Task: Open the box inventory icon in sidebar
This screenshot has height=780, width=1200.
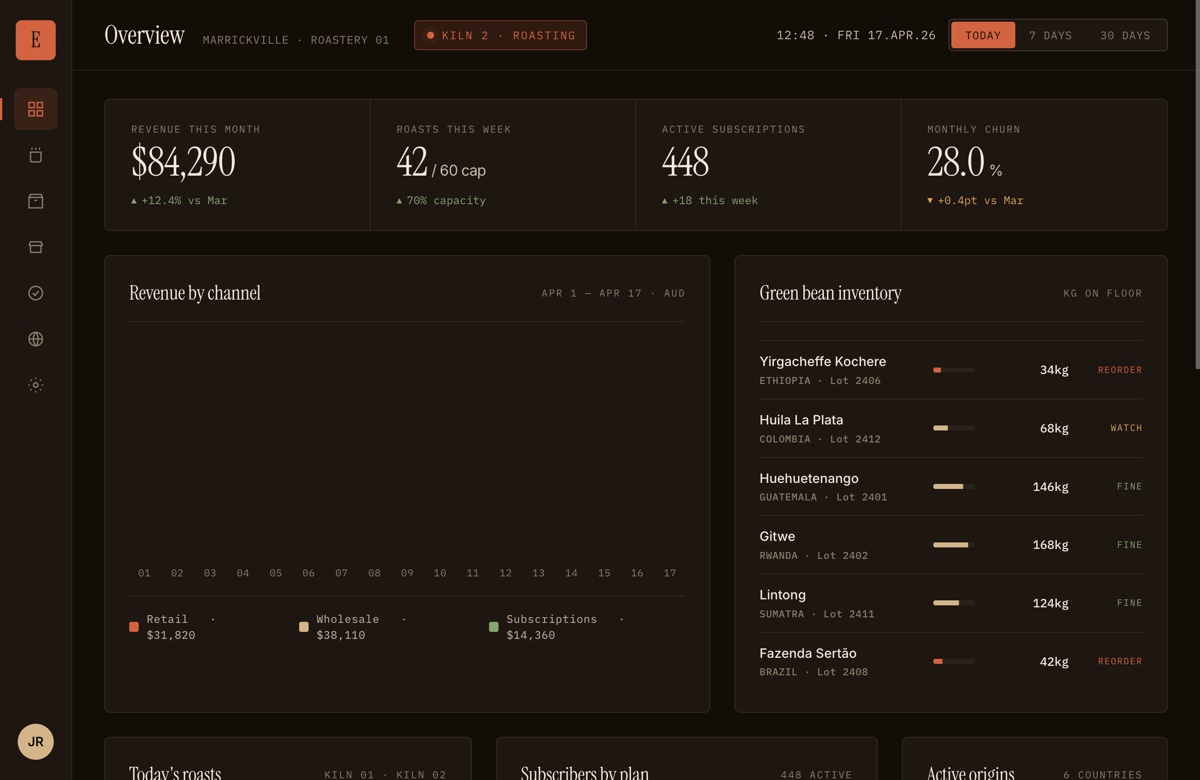Action: click(x=35, y=201)
